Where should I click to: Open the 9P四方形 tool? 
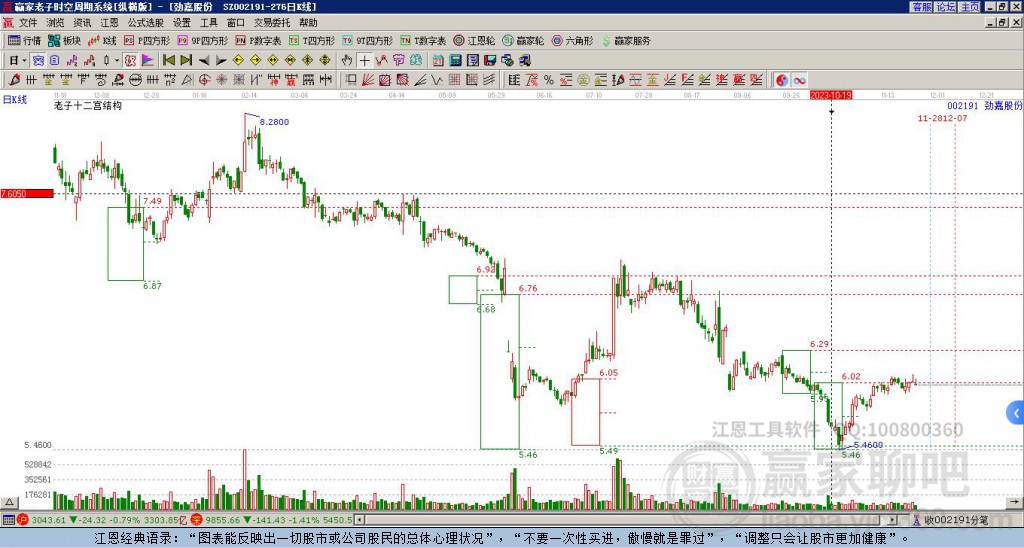[x=202, y=41]
